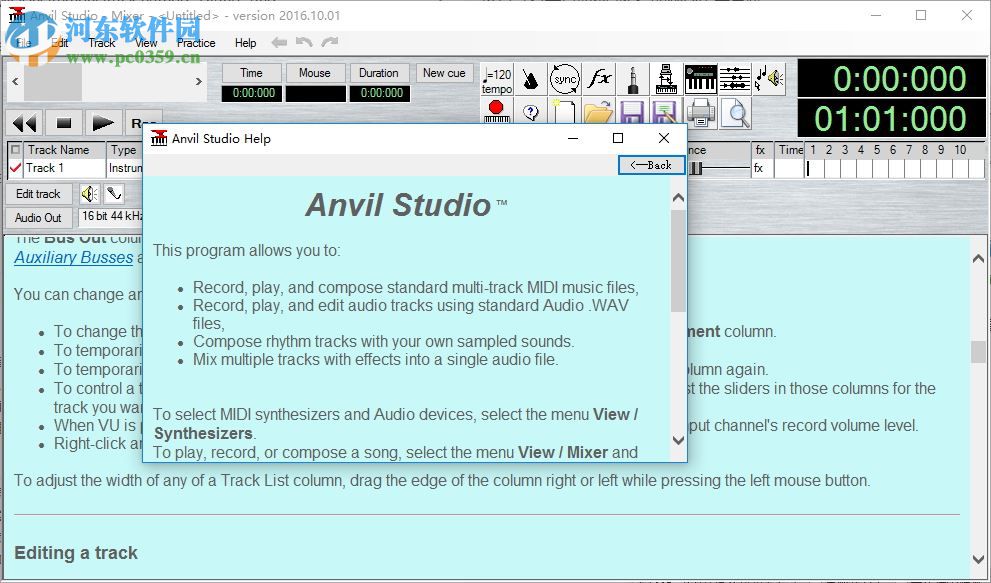Open a song using the folder icon
The width and height of the screenshot is (991, 583).
pyautogui.click(x=597, y=112)
